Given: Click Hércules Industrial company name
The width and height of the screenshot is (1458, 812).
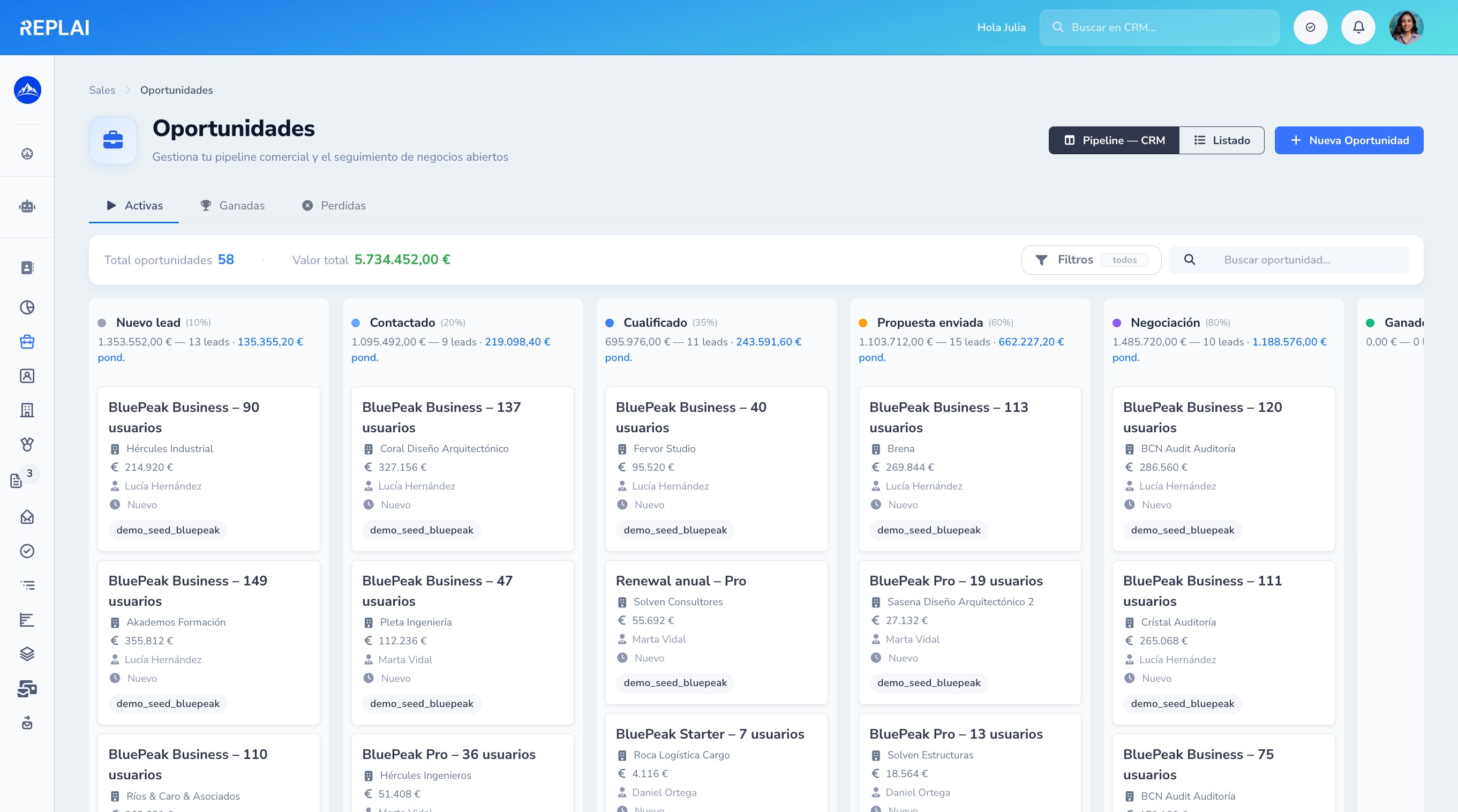Looking at the screenshot, I should point(170,448).
